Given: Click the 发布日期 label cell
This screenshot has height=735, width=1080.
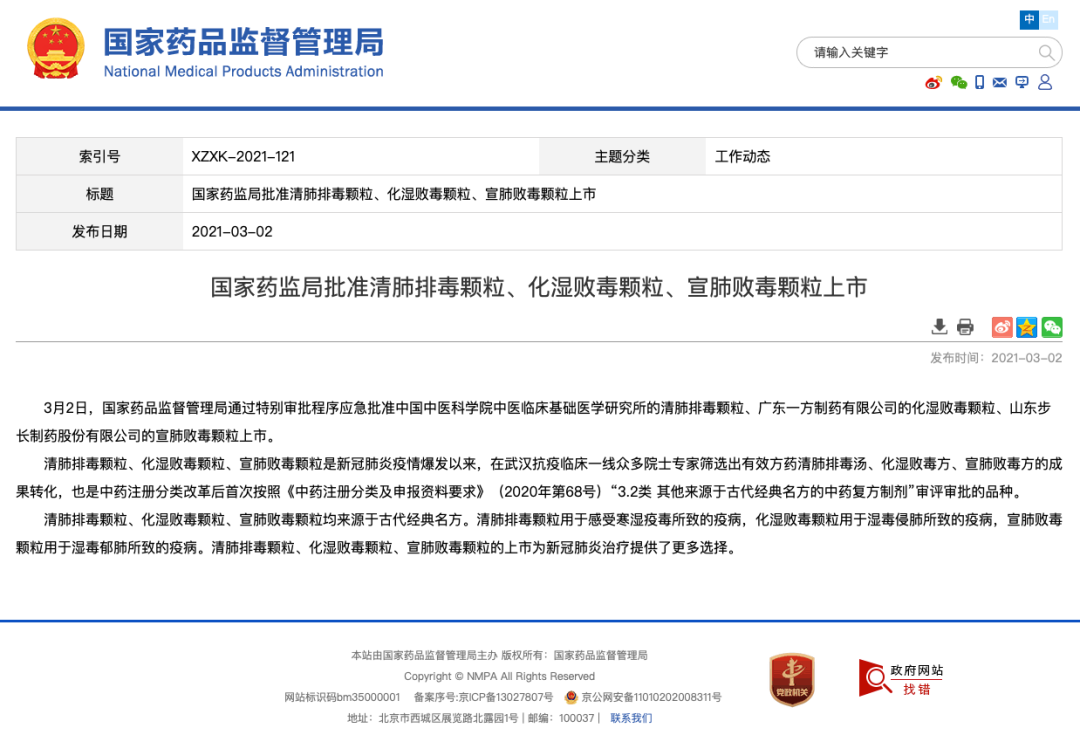Looking at the screenshot, I should point(100,231).
